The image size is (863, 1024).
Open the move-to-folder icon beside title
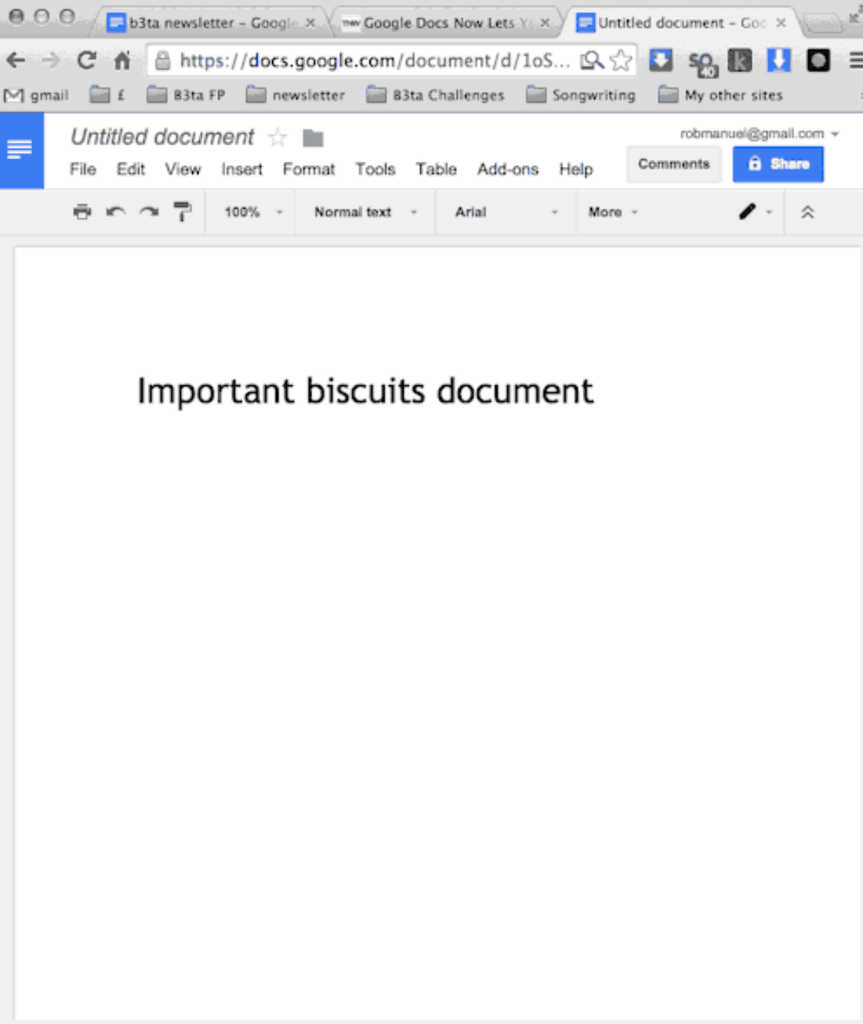313,138
